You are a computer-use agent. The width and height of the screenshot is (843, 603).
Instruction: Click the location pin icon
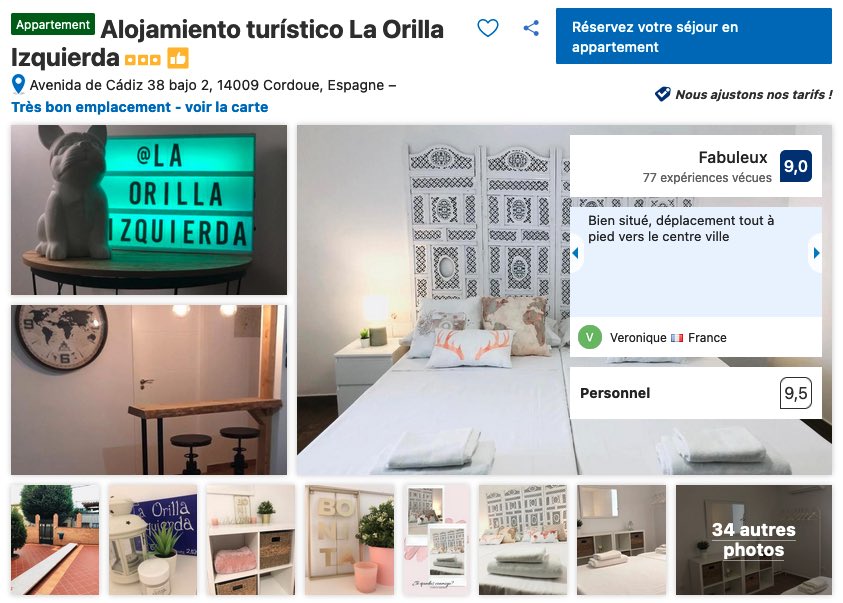point(18,84)
